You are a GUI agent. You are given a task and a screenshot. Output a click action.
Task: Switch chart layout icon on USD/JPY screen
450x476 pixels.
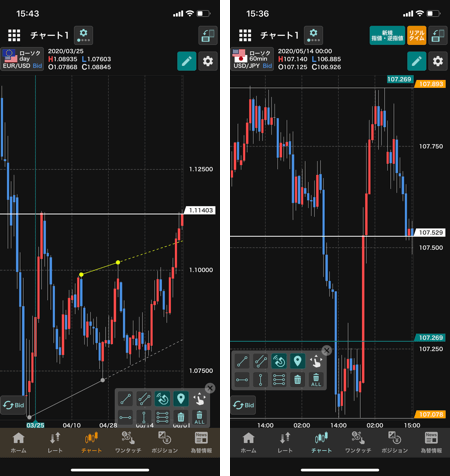point(438,35)
